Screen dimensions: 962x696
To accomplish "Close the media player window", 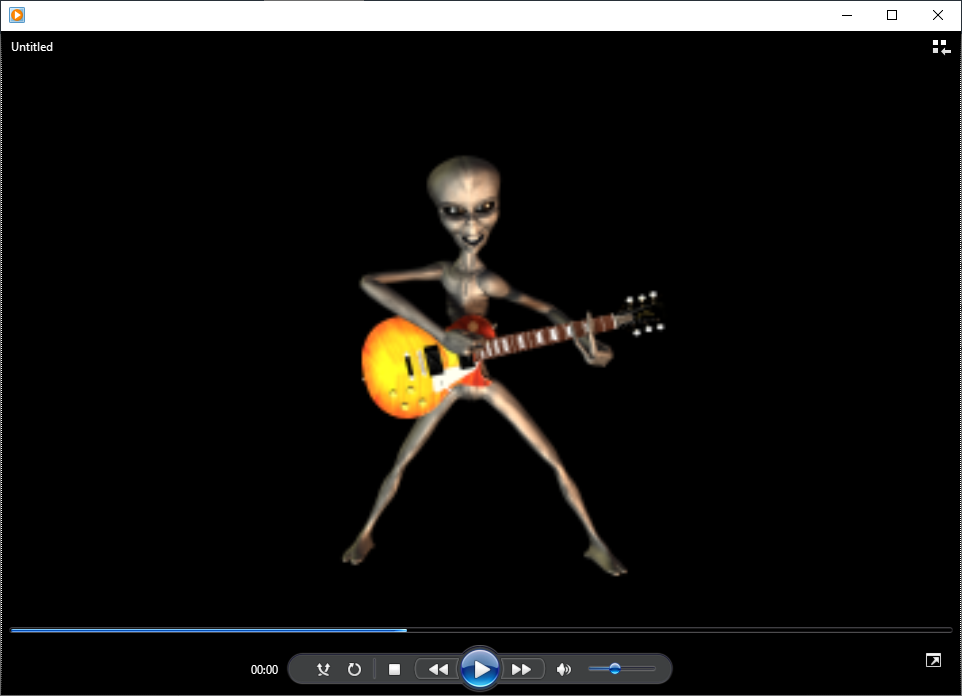I will 938,15.
